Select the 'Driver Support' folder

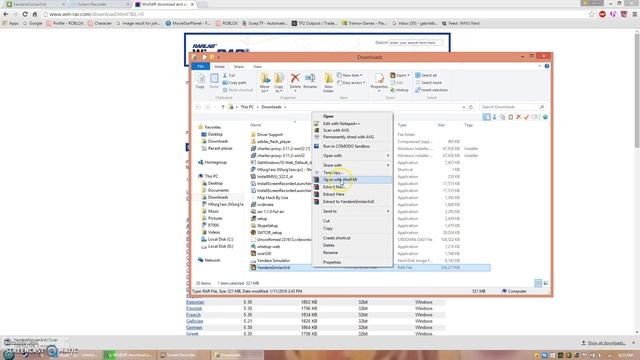[270, 135]
